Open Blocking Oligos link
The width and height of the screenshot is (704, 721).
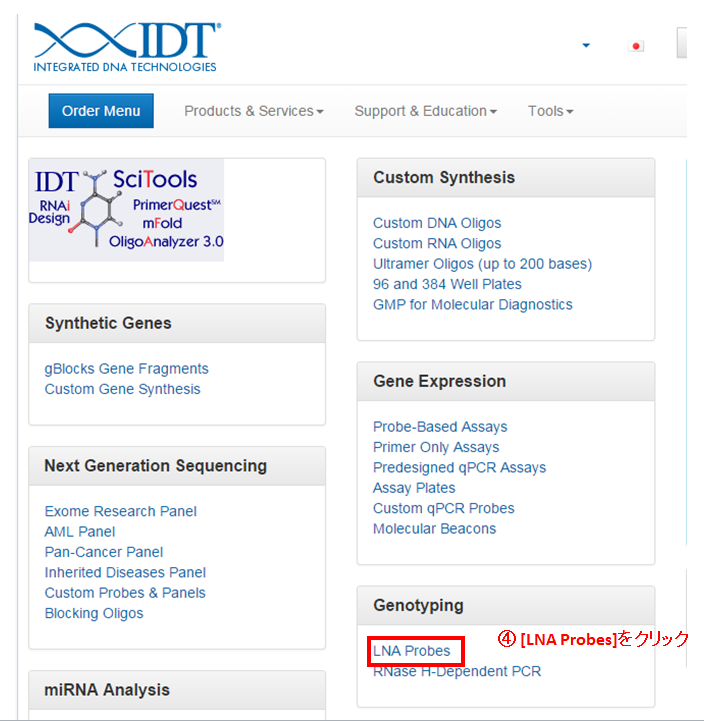point(94,613)
